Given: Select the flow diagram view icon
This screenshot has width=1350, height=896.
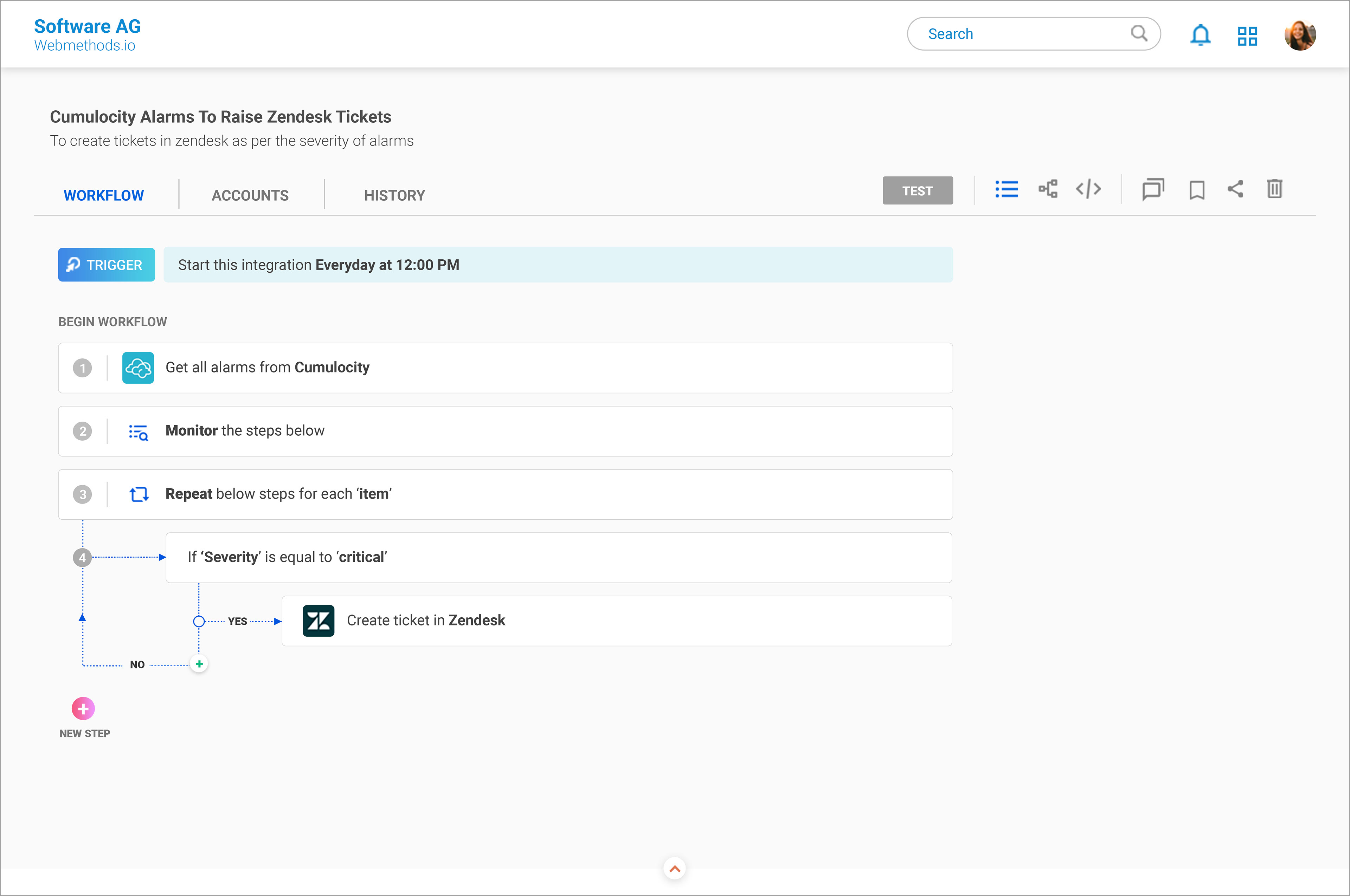Looking at the screenshot, I should coord(1048,189).
